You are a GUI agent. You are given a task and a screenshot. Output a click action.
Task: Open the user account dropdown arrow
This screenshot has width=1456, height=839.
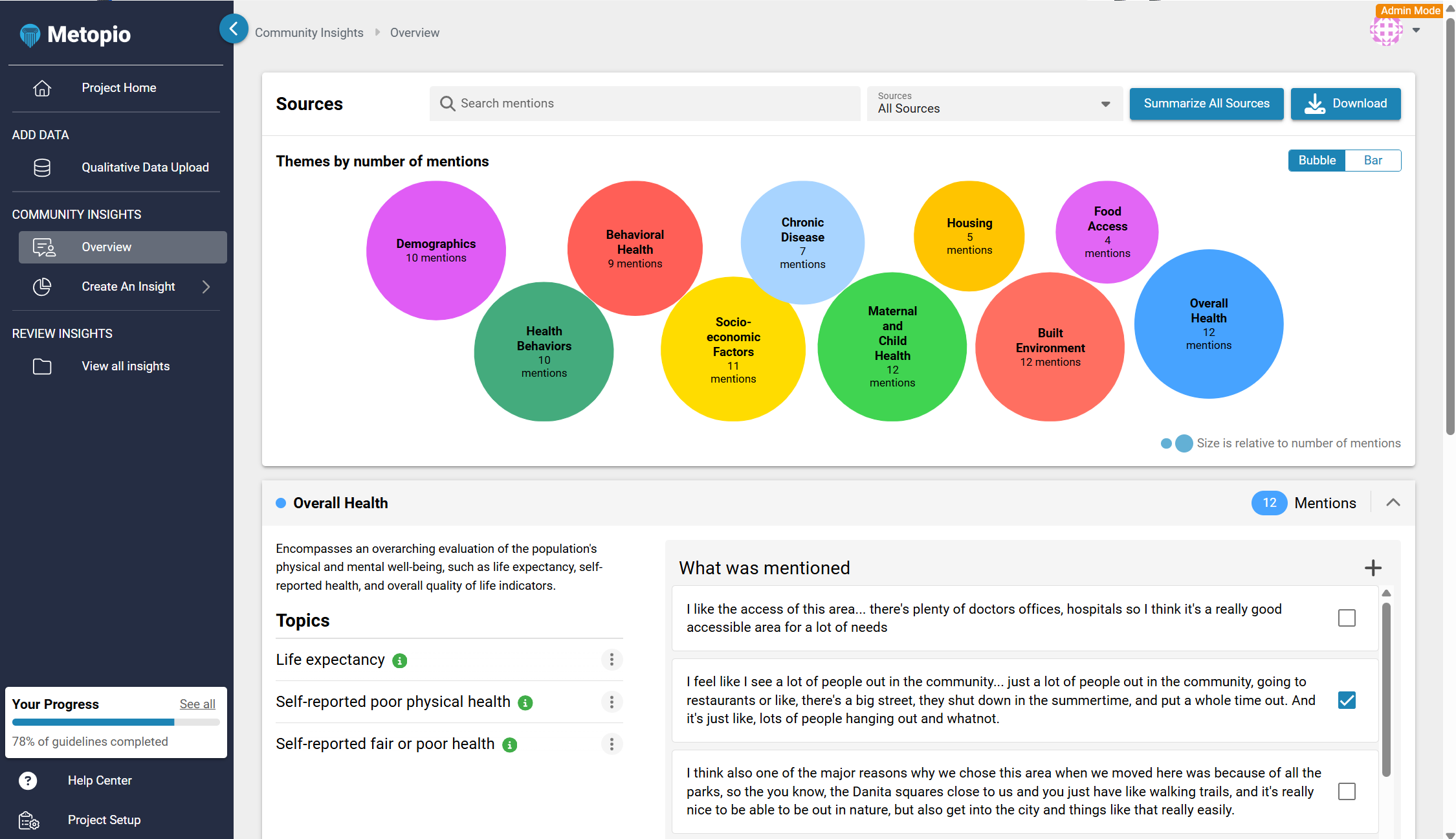[x=1416, y=30]
